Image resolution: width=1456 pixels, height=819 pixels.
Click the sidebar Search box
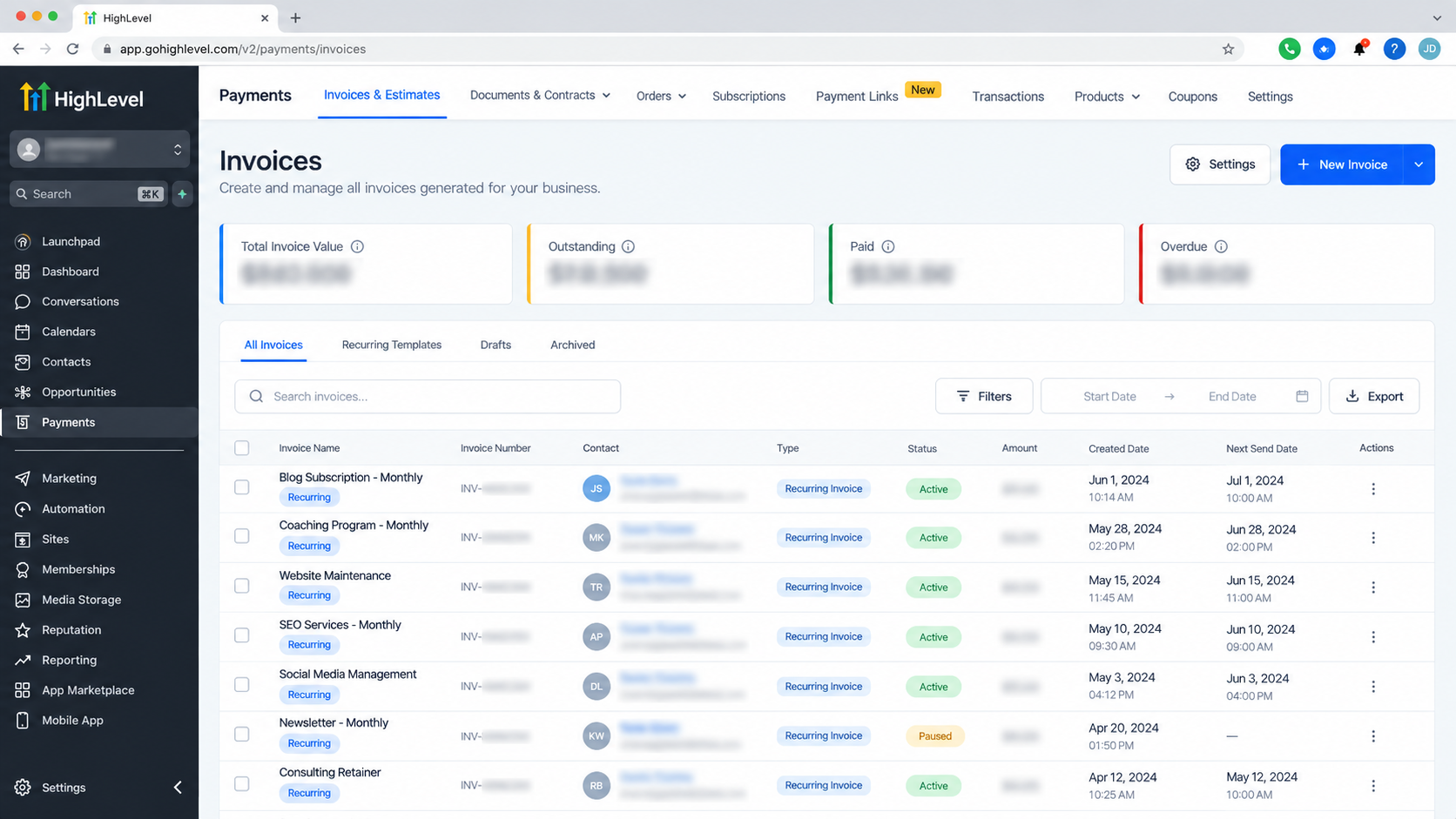(x=88, y=194)
